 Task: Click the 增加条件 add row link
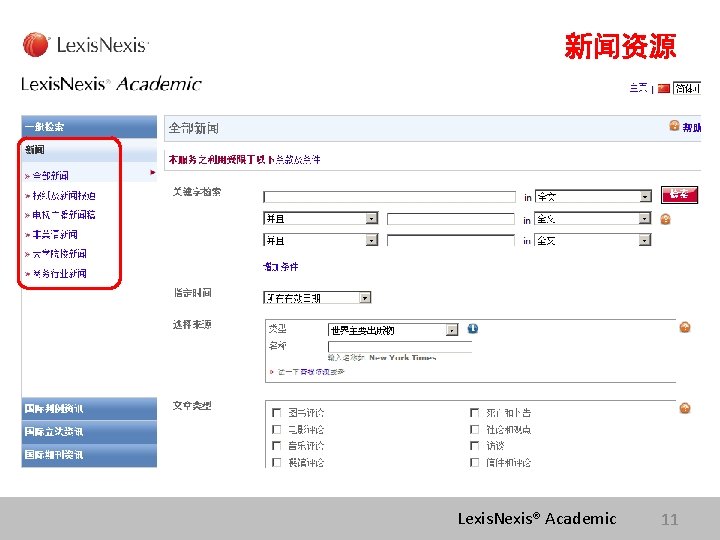[x=281, y=266]
